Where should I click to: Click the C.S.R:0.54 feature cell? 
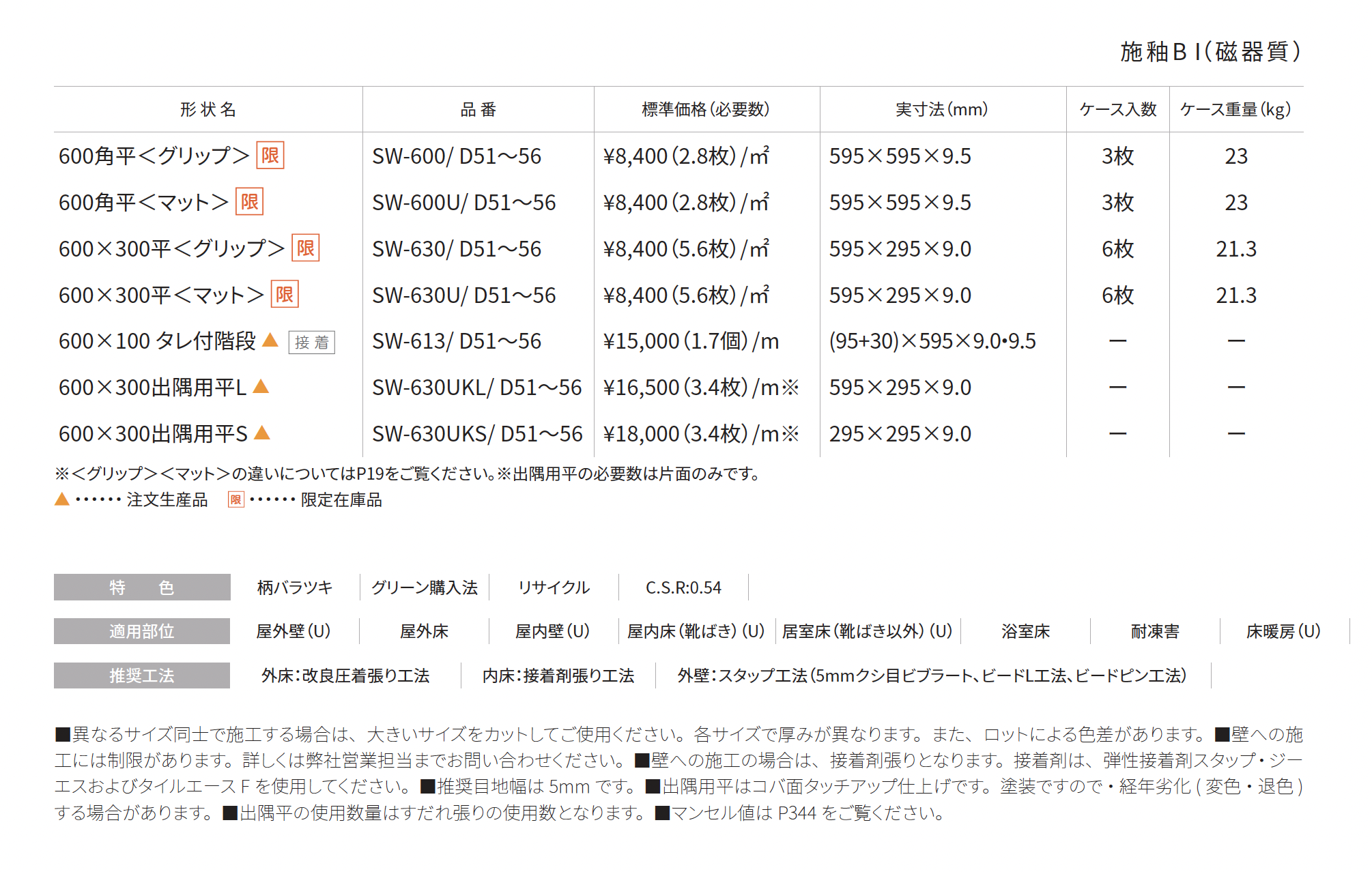tap(683, 587)
